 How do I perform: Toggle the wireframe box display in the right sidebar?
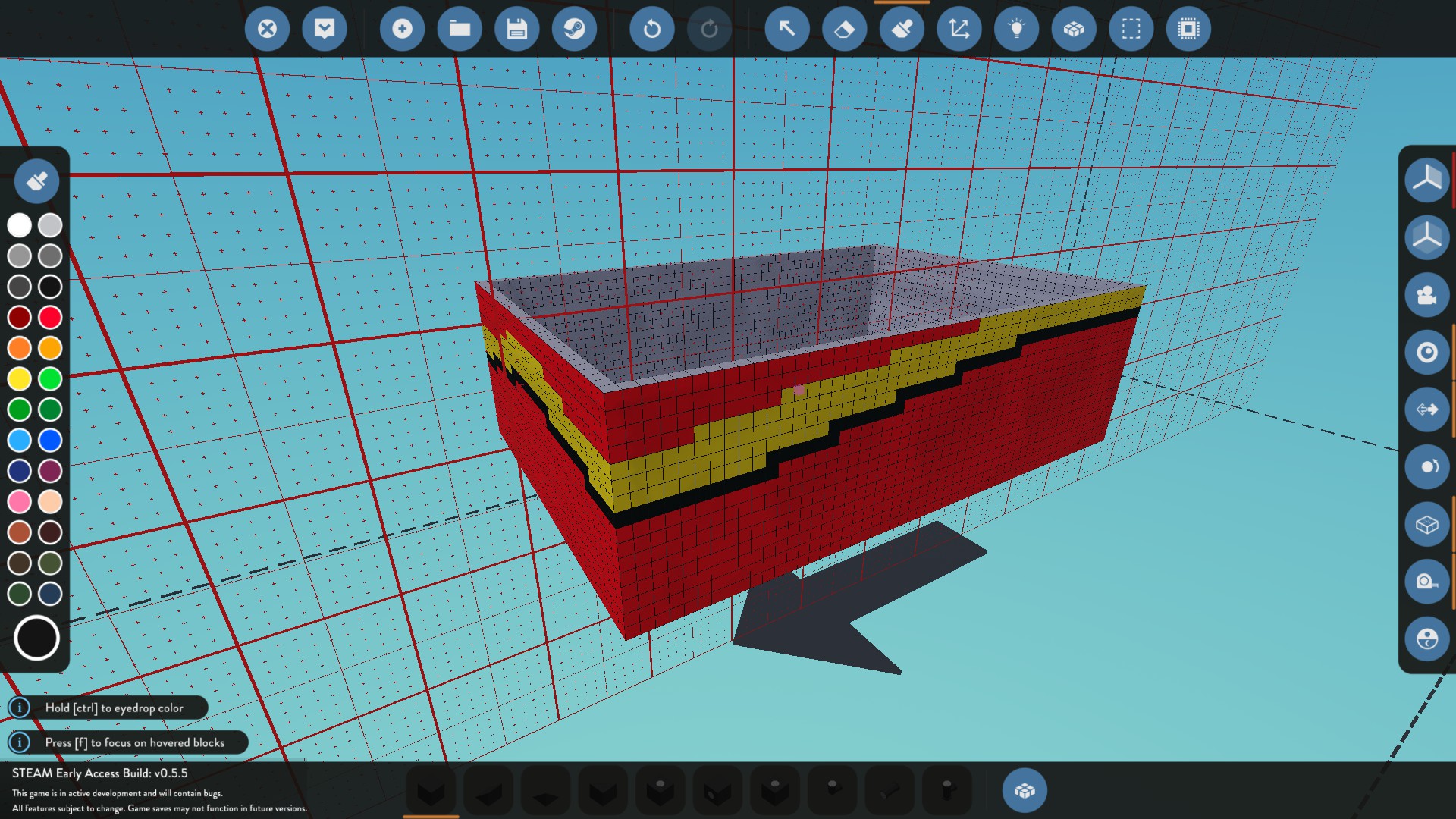pos(1426,525)
